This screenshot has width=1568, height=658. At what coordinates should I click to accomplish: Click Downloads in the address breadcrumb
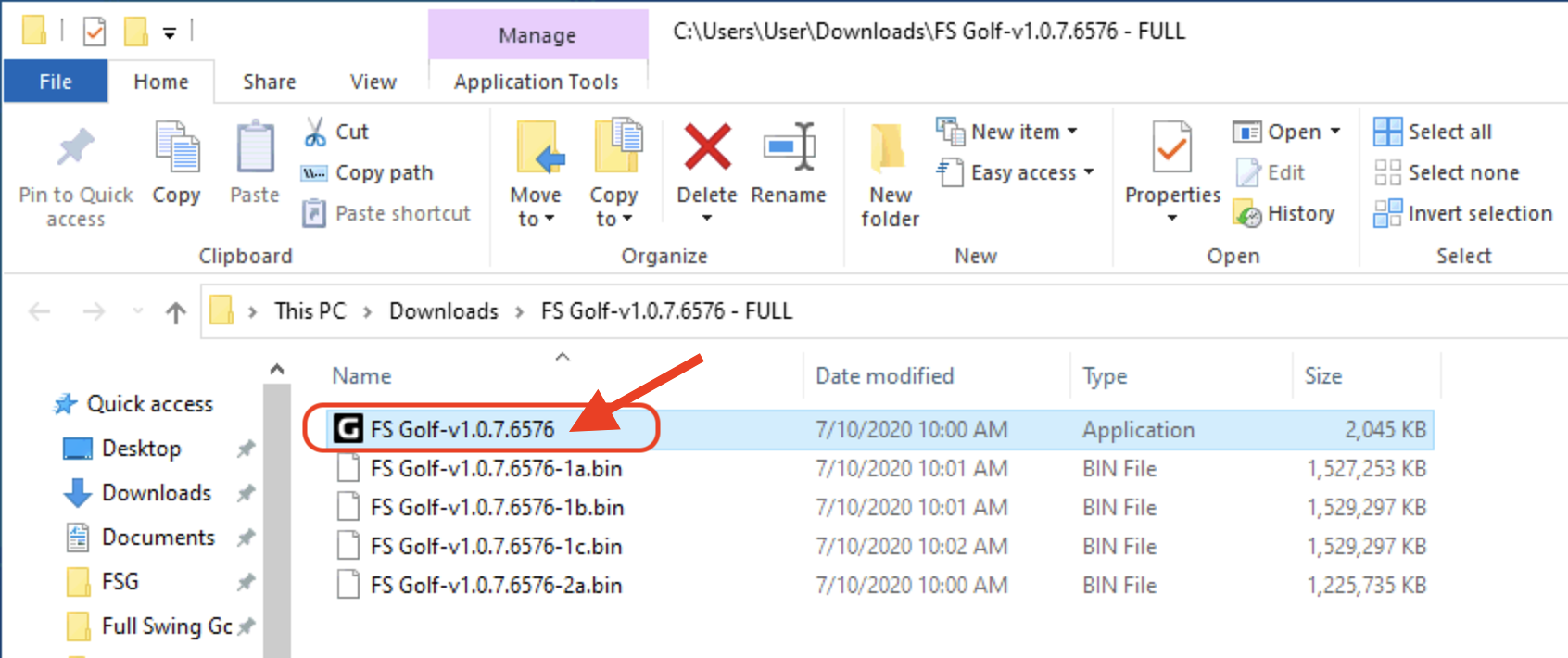point(444,311)
